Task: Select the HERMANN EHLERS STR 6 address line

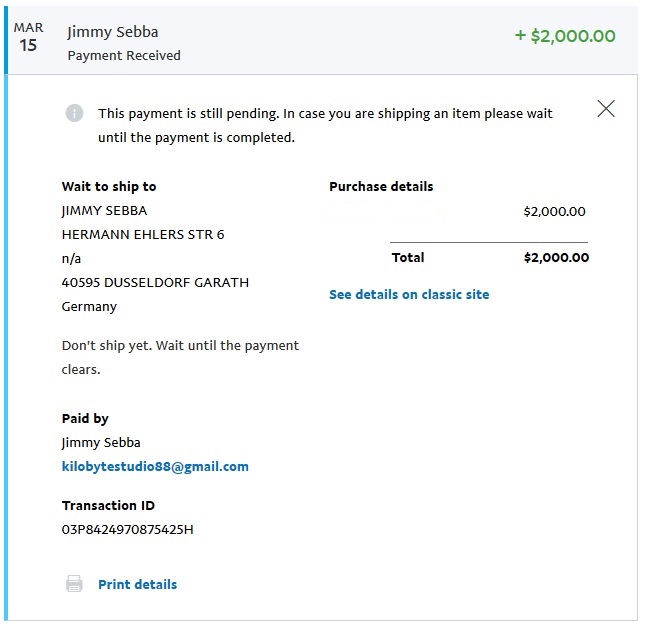Action: click(x=143, y=234)
